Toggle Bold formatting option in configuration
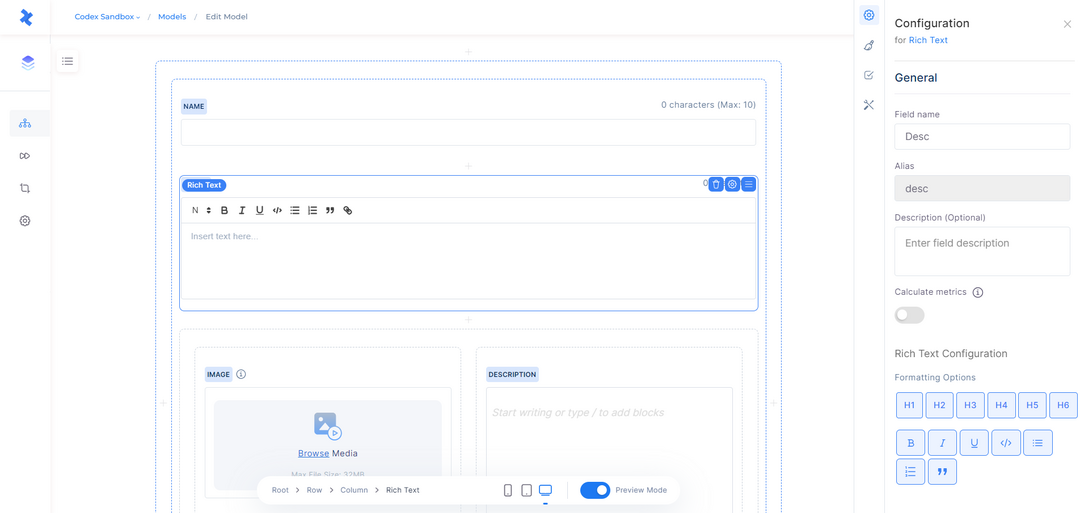The image size is (1080, 513). click(x=911, y=443)
